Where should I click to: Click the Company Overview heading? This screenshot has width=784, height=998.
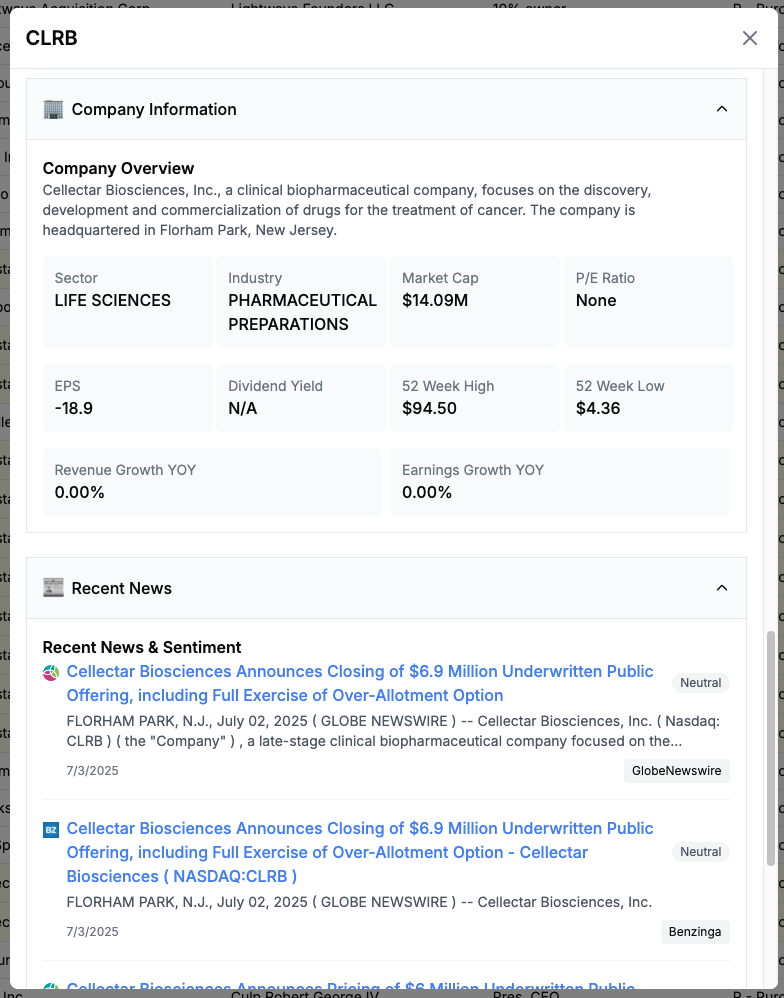click(118, 168)
